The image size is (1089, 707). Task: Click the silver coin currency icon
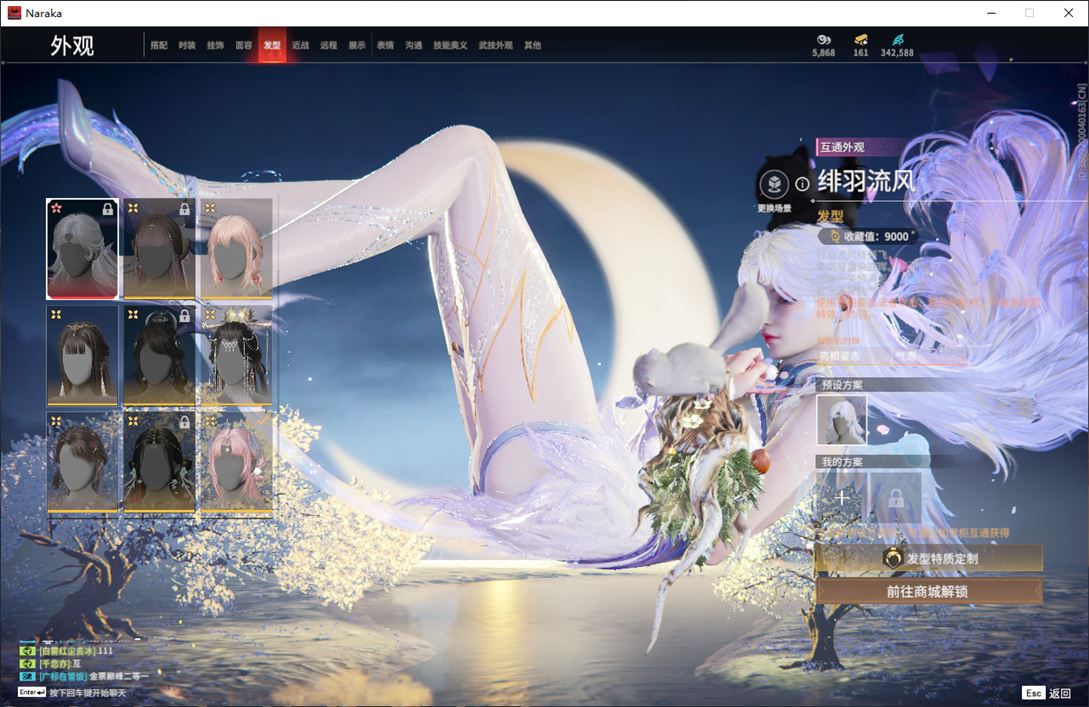(x=823, y=40)
